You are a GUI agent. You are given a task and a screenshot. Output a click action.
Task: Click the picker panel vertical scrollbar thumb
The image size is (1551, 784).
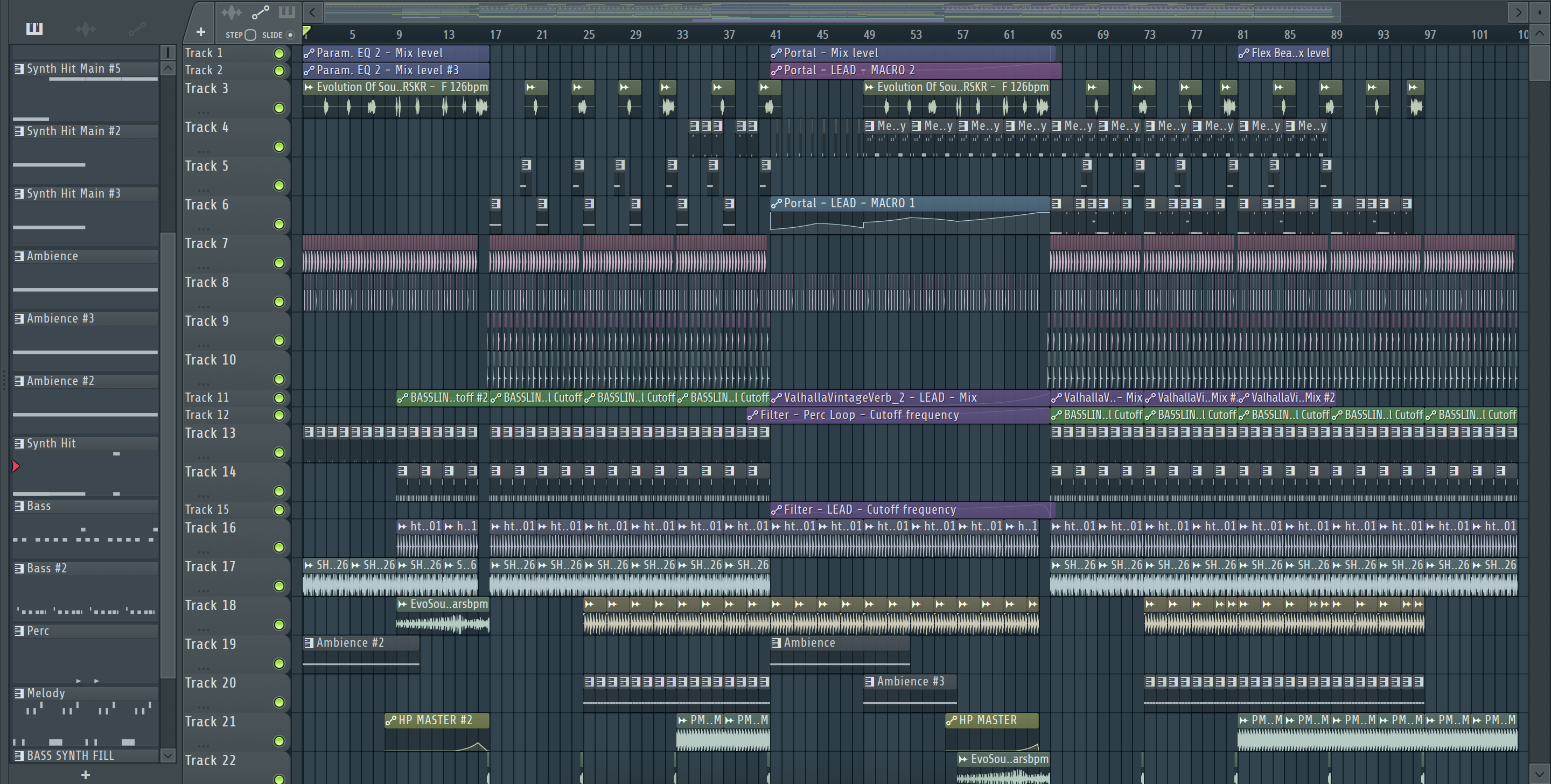(x=168, y=456)
